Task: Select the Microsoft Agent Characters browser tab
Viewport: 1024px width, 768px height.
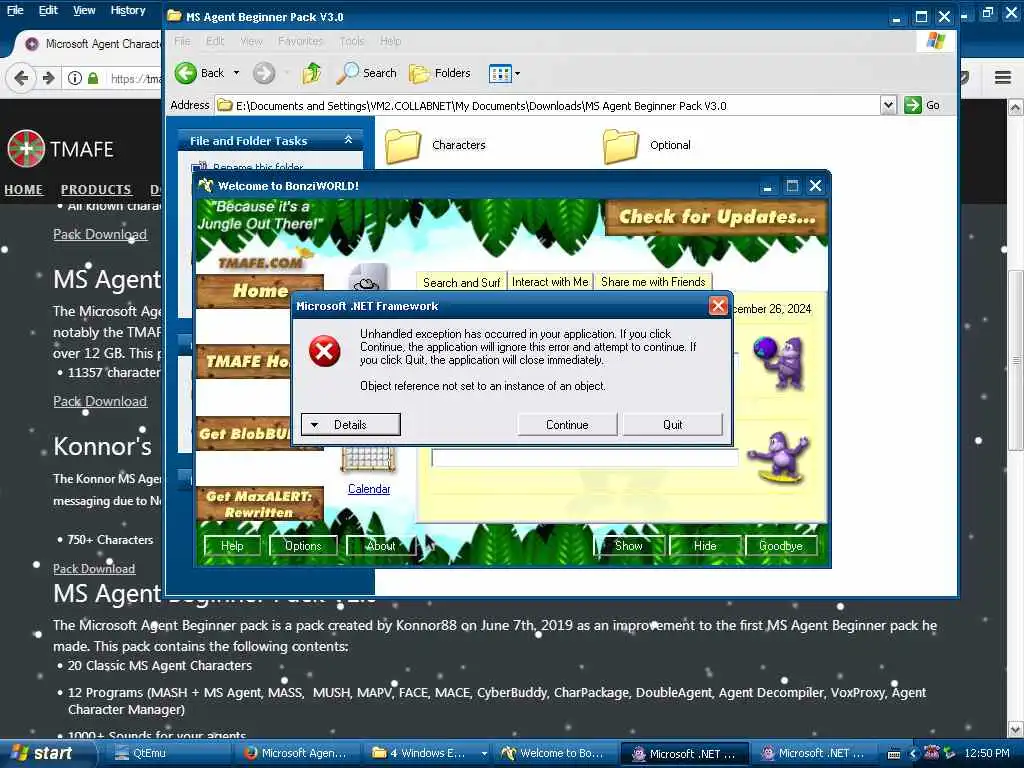Action: (x=91, y=44)
